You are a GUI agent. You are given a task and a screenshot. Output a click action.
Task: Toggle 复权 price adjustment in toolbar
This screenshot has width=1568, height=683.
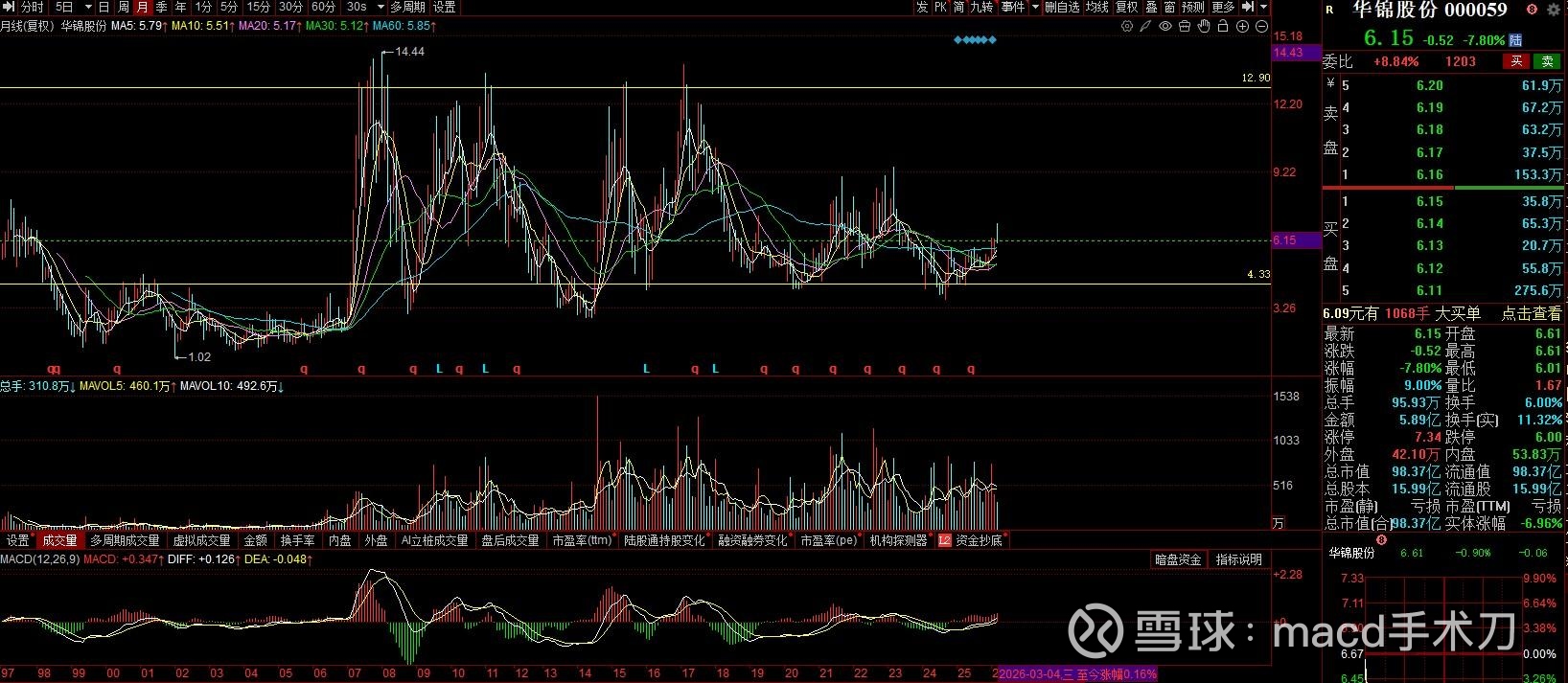coord(1127,7)
